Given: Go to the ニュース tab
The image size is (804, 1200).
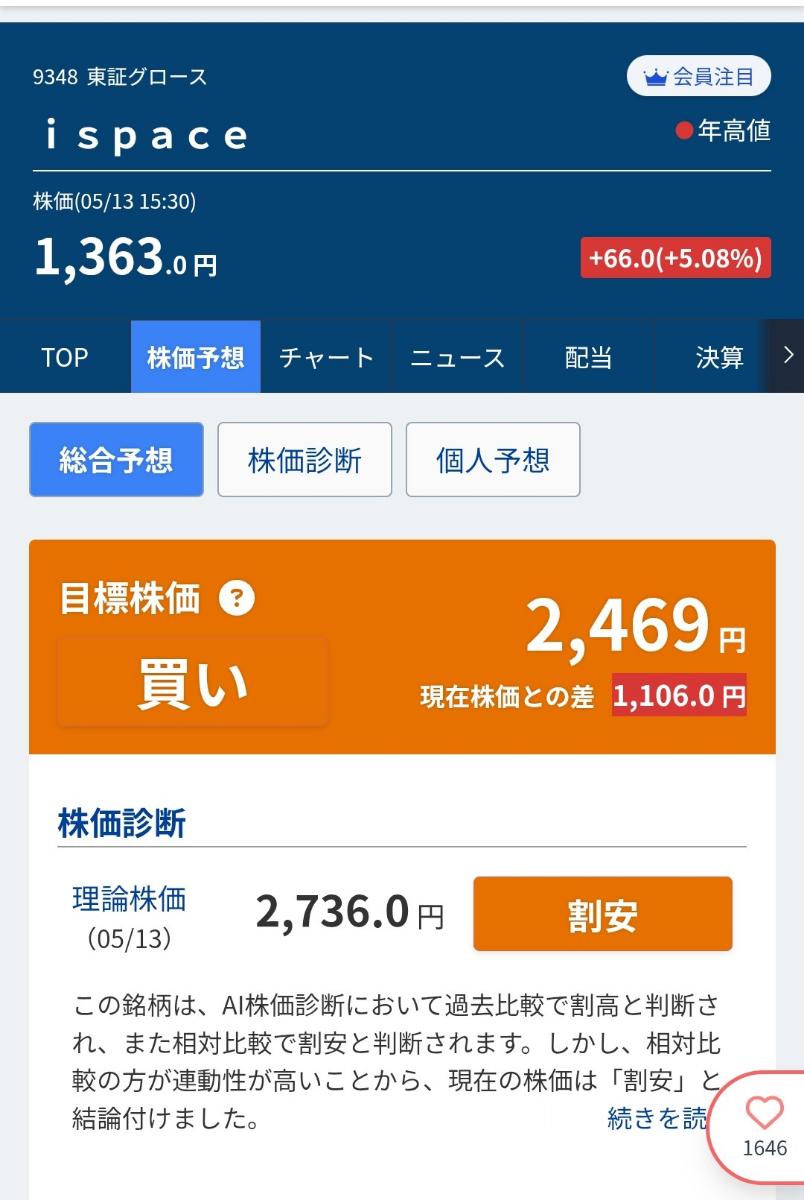Looking at the screenshot, I should pyautogui.click(x=458, y=357).
